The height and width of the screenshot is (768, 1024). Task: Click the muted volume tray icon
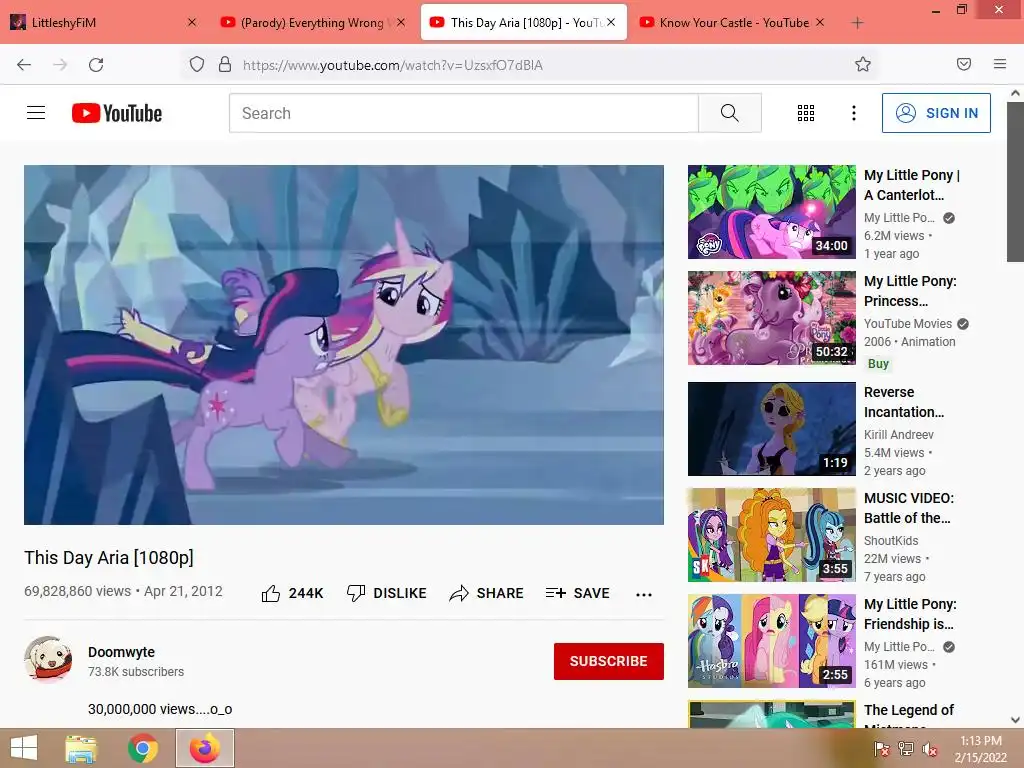click(930, 749)
